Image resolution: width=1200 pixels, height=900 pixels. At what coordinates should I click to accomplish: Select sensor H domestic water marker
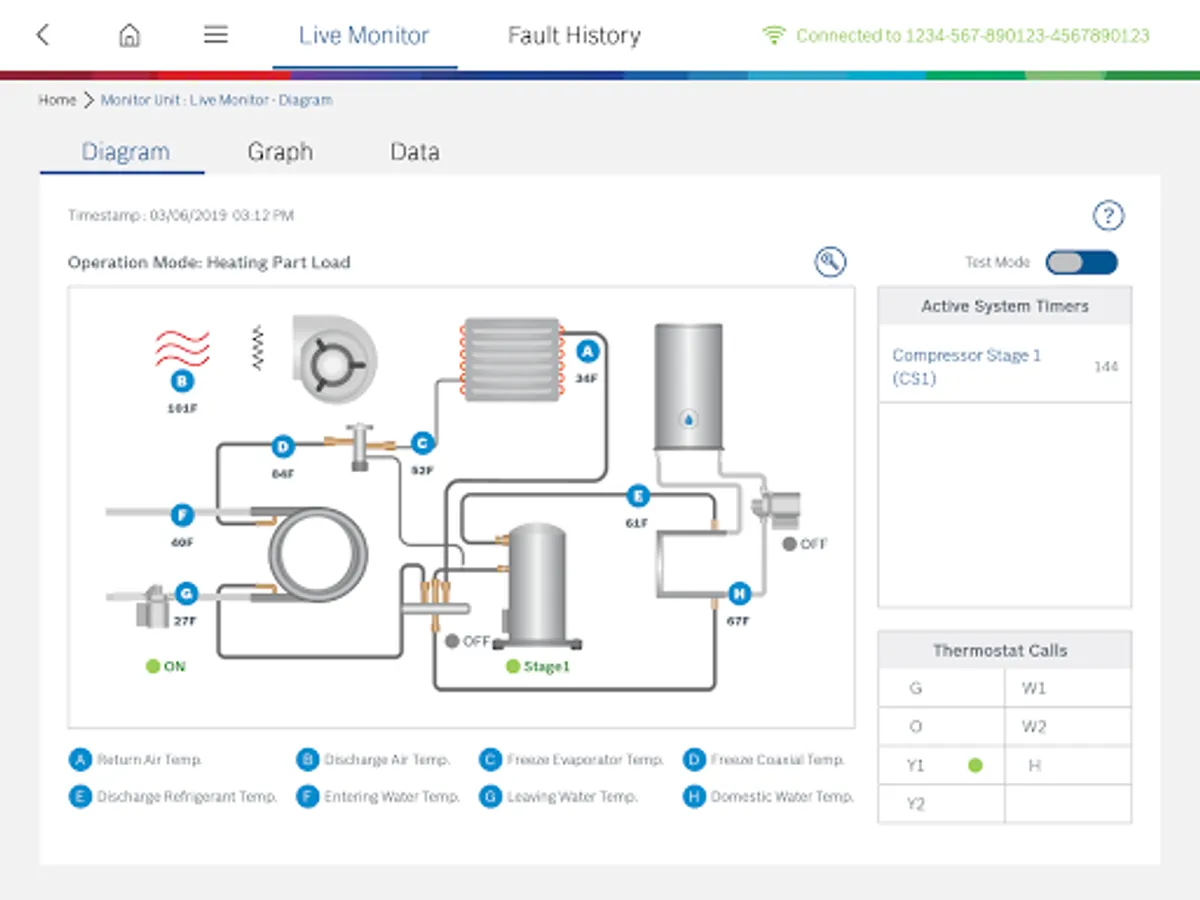[739, 593]
